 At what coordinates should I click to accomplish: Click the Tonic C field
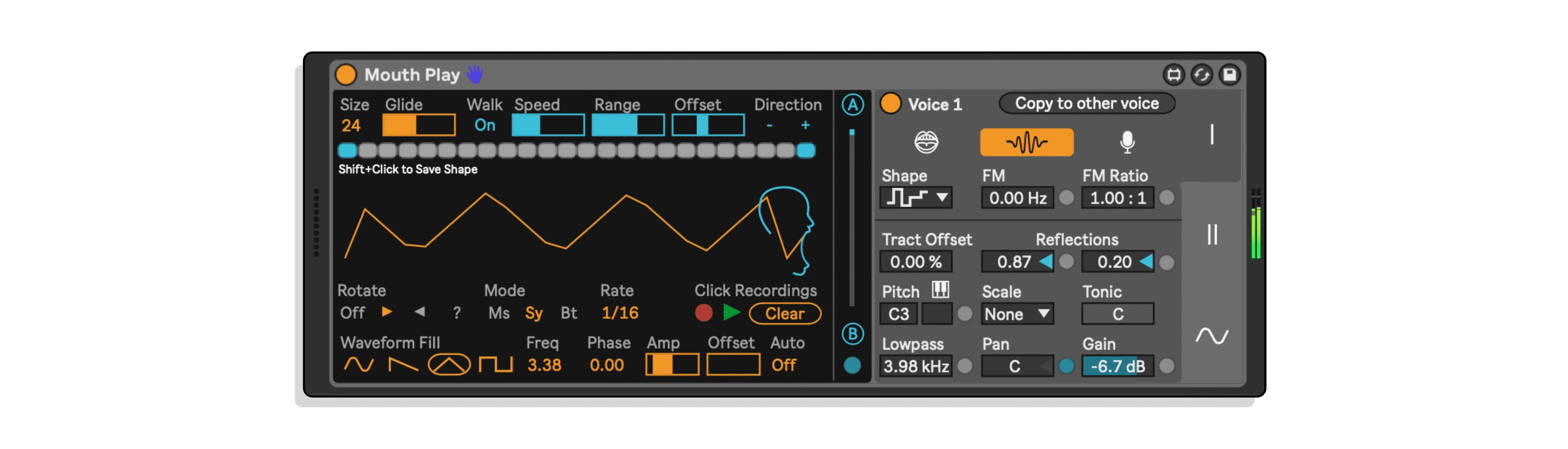(1117, 315)
